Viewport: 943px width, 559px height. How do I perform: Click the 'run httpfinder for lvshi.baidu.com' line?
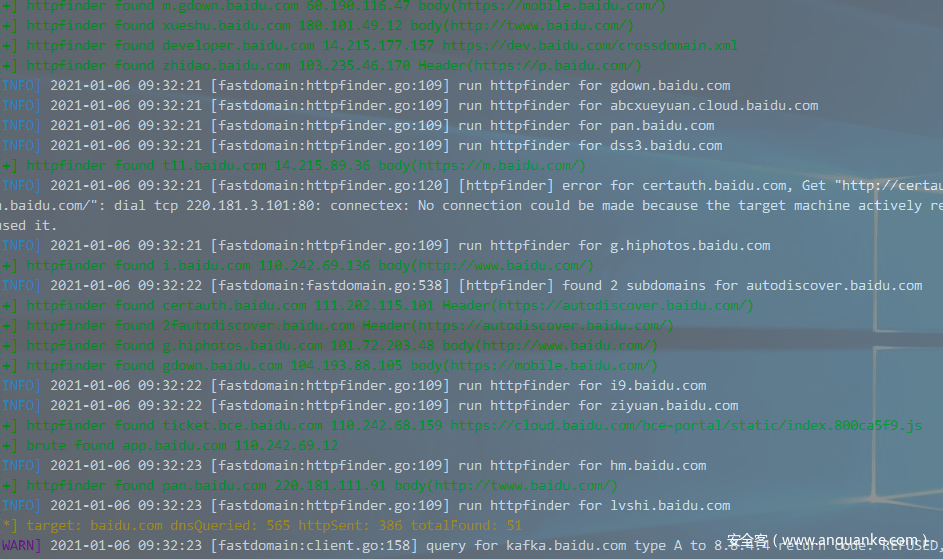click(x=366, y=505)
